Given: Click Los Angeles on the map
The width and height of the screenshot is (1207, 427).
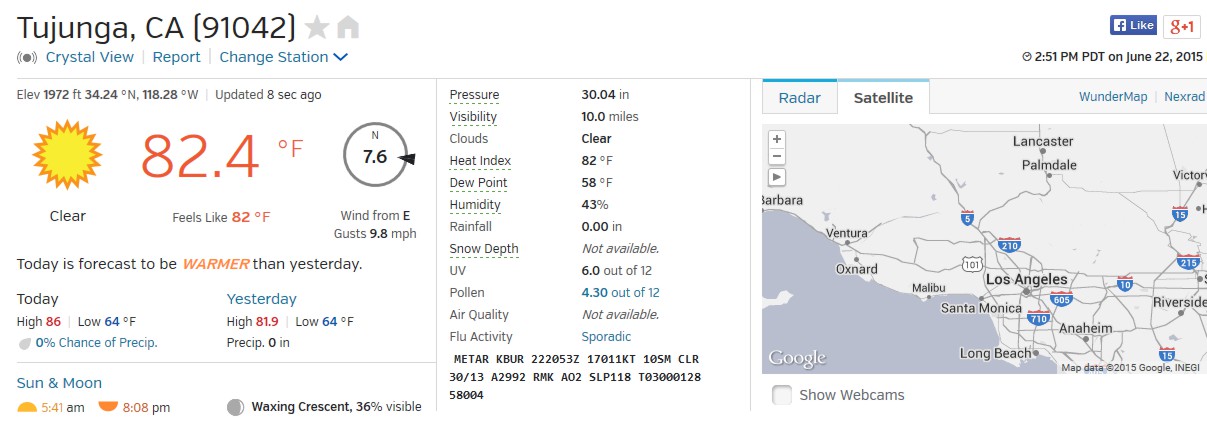Looking at the screenshot, I should 1026,280.
